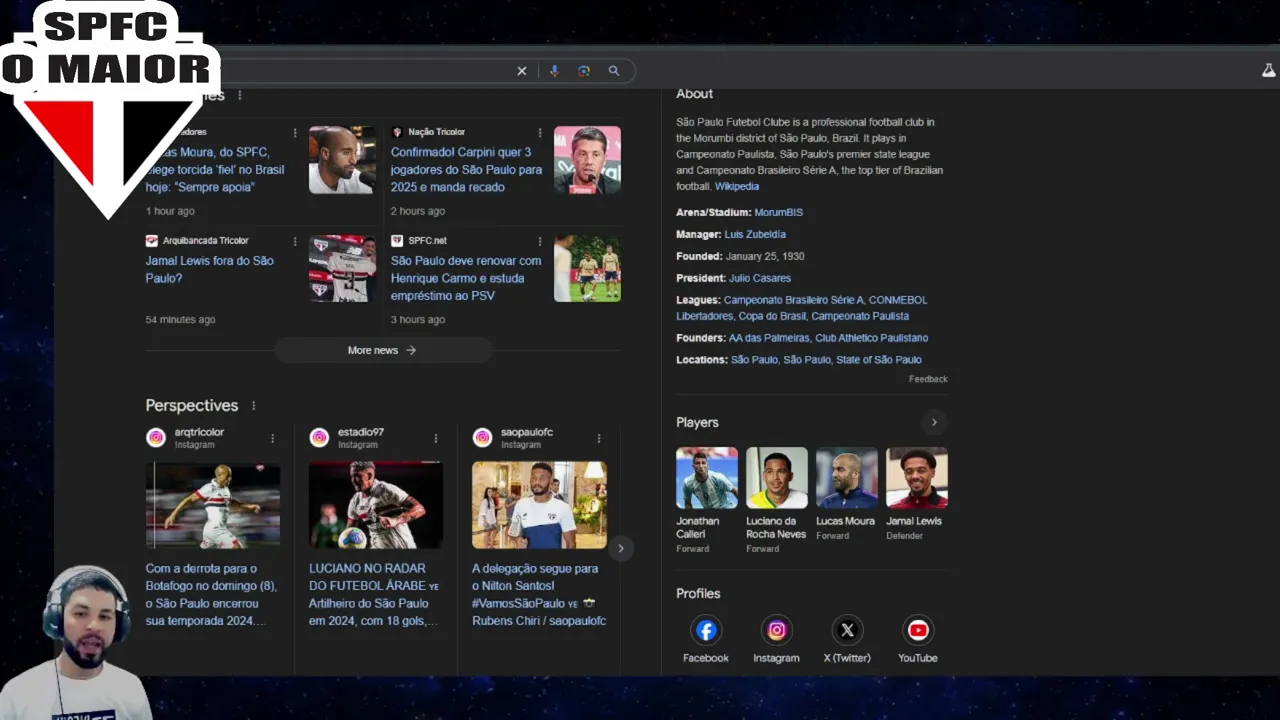1280x720 pixels.
Task: Open the Club Athletico Paulistano link
Action: 871,338
